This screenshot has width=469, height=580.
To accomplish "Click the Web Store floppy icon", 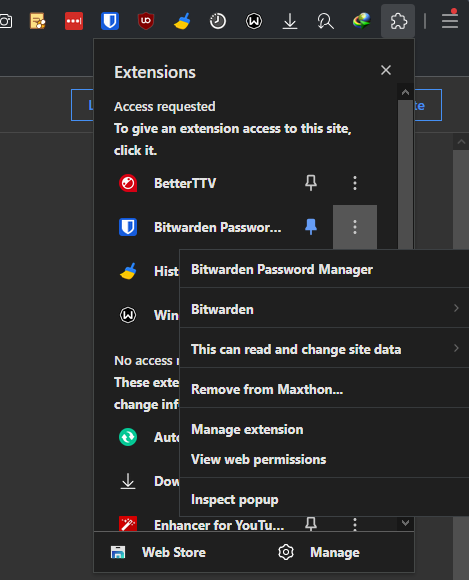I will click(x=118, y=552).
